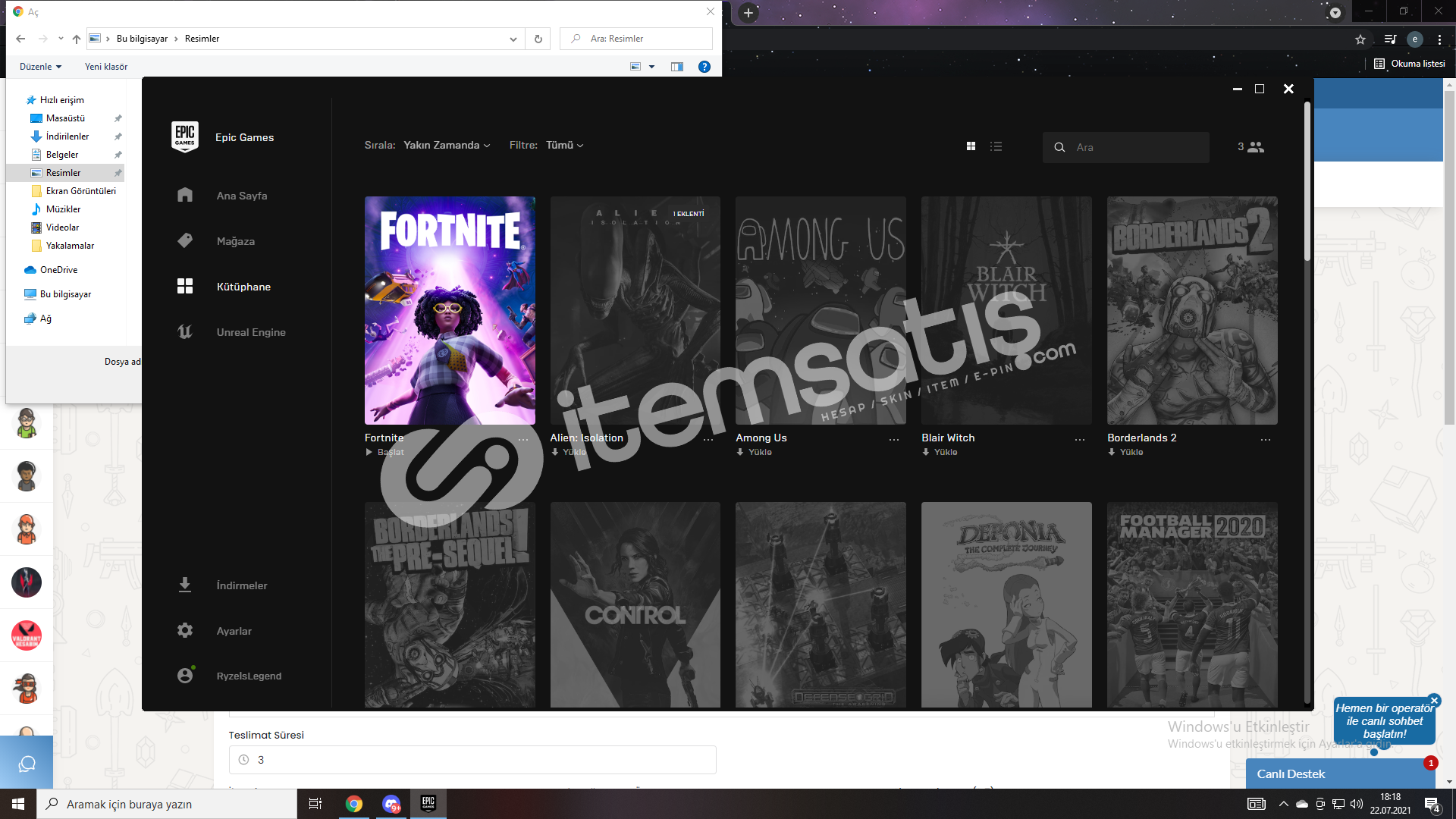
Task: Click Discord icon in taskbar
Action: click(x=391, y=804)
